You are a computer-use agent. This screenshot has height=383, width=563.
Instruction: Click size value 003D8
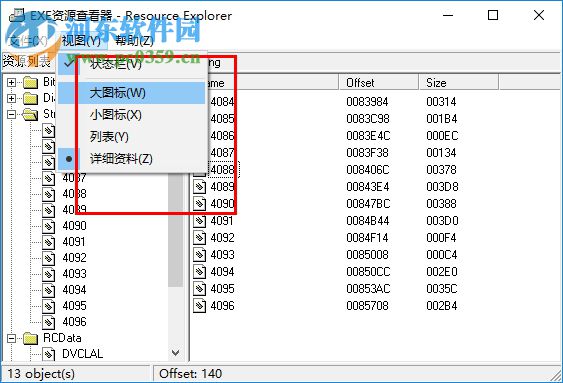coord(442,187)
